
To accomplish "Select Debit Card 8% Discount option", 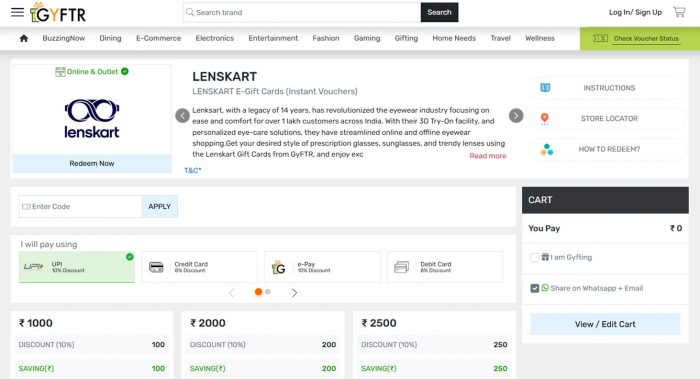I will click(445, 267).
